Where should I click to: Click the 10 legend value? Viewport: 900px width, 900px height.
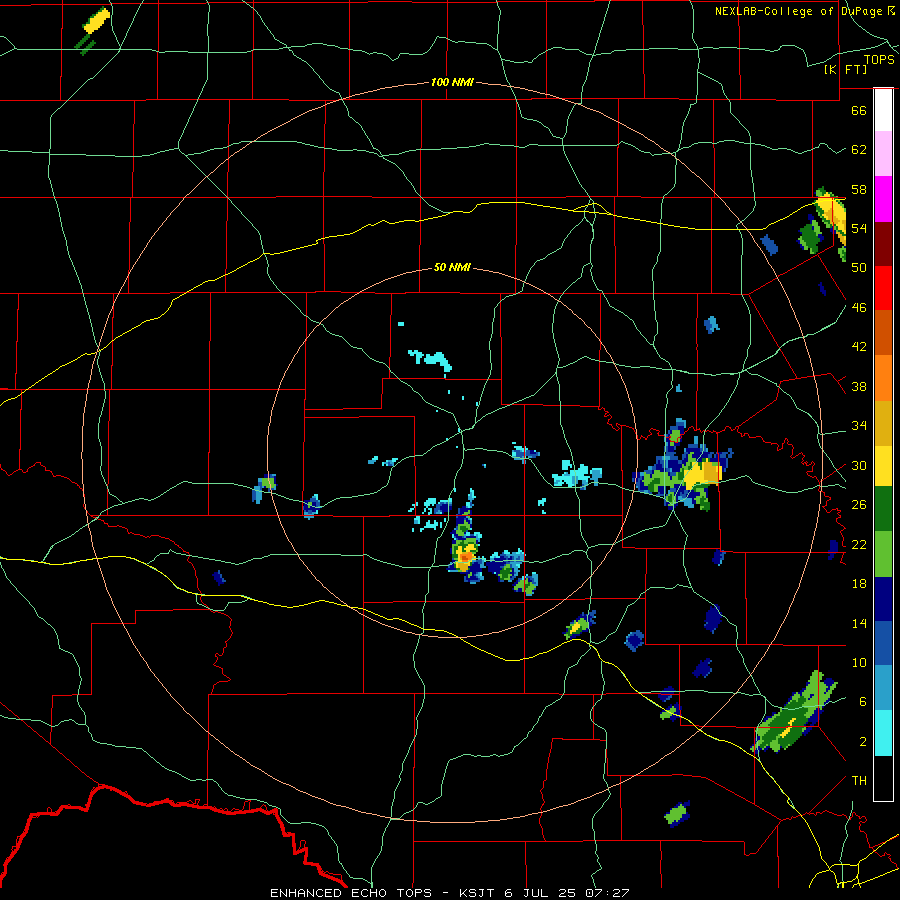pyautogui.click(x=859, y=663)
